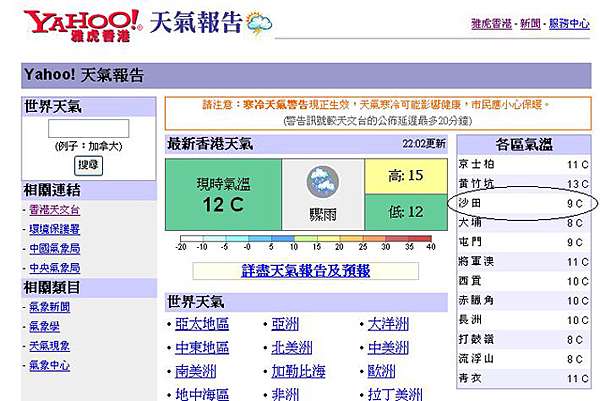Open the 地中海區 world weather link

point(202,394)
